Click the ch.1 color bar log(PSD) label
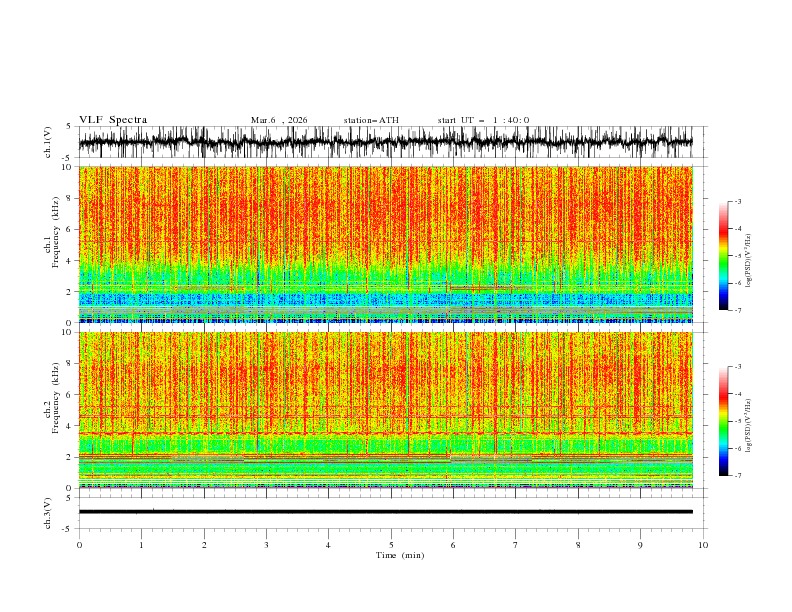The image size is (792, 612). coord(748,261)
